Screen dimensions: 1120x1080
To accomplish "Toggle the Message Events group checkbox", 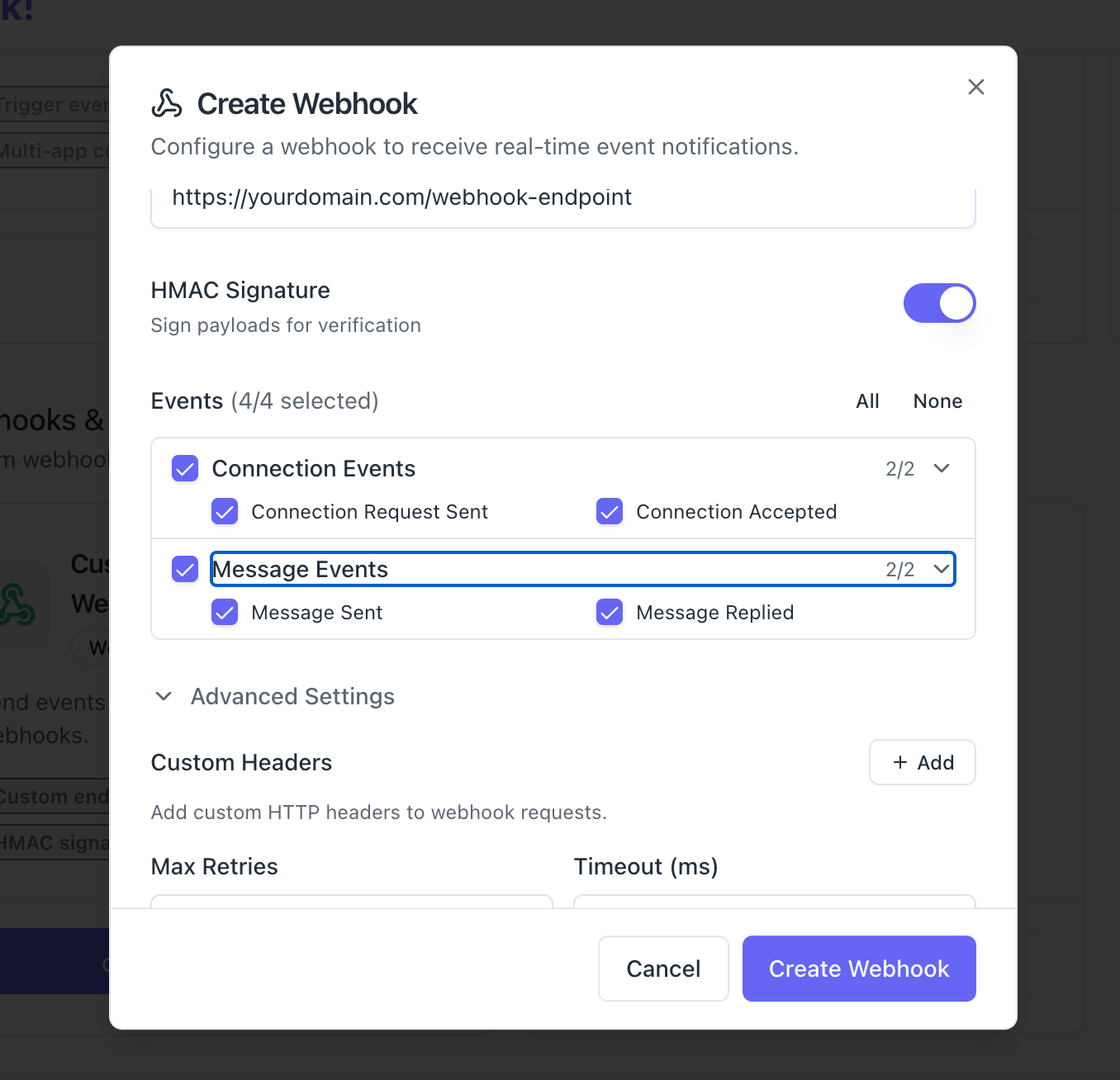I will pos(185,570).
